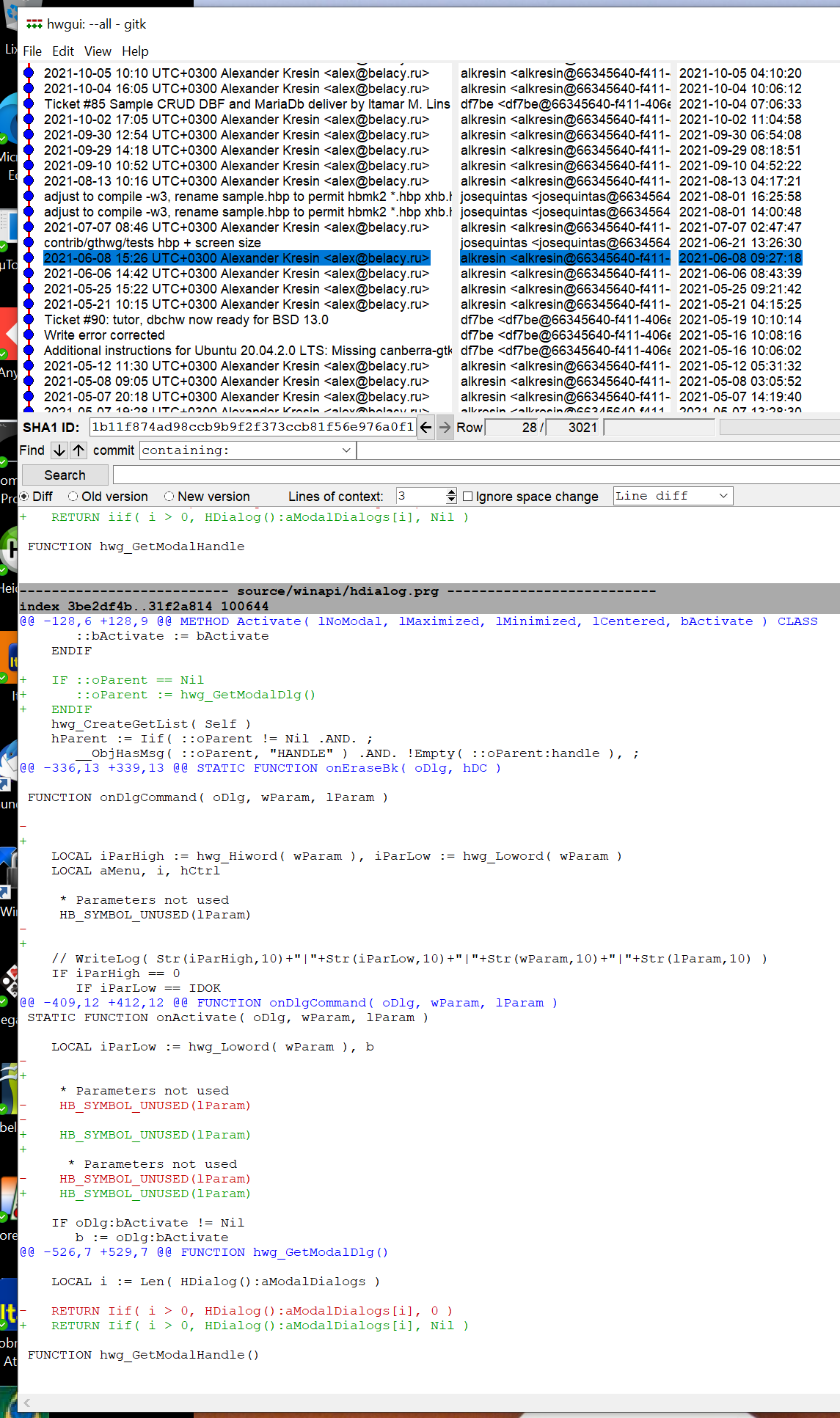Click the Search button

click(65, 475)
